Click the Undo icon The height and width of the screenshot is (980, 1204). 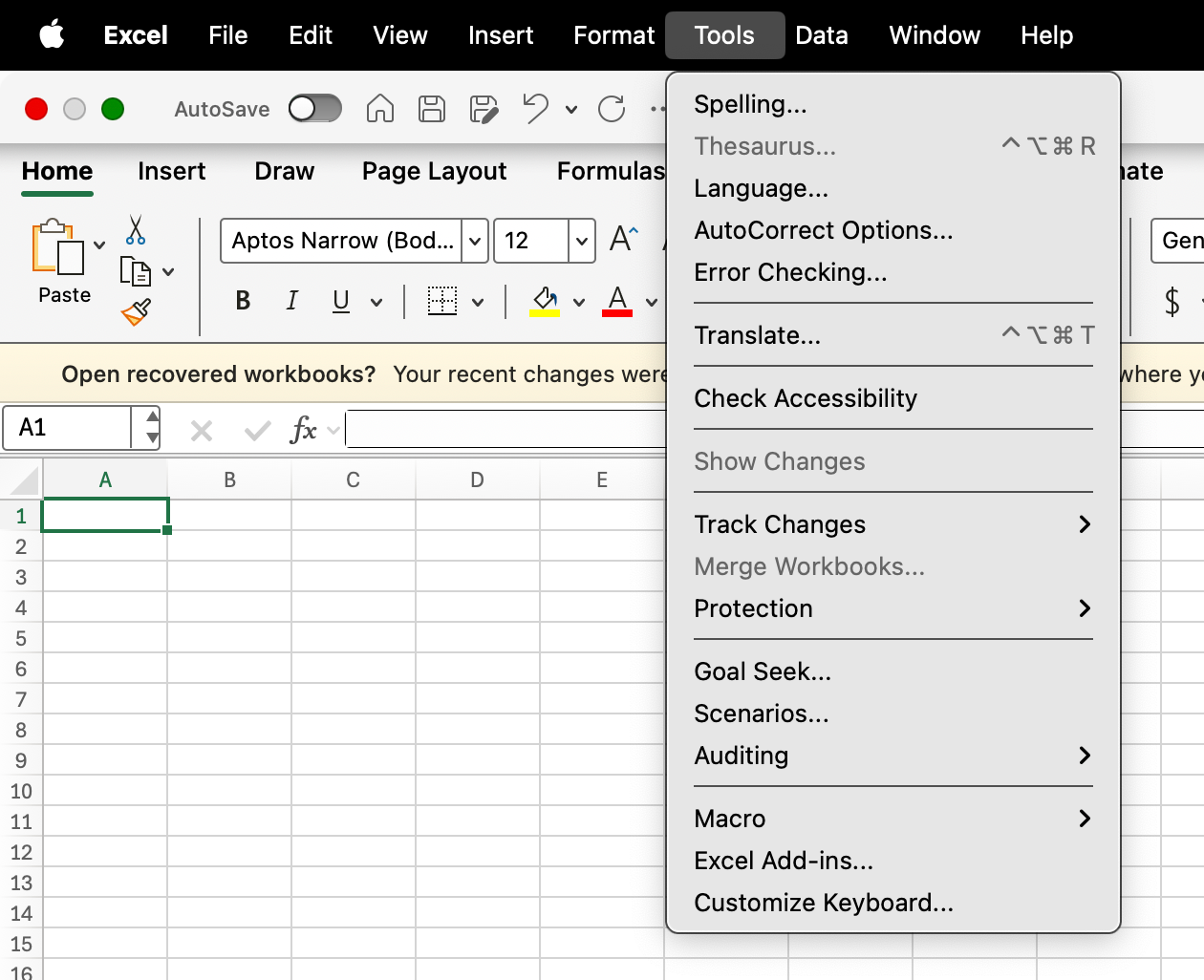pyautogui.click(x=537, y=108)
